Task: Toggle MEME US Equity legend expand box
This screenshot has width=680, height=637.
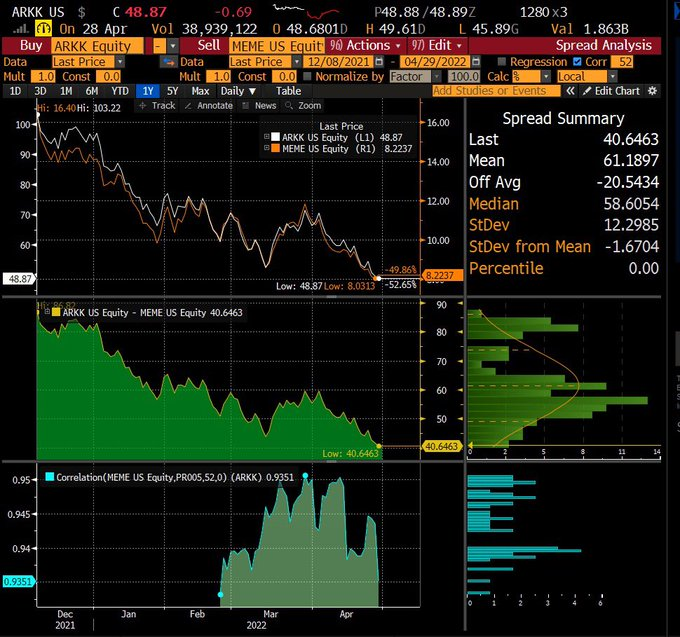Action: (x=267, y=148)
